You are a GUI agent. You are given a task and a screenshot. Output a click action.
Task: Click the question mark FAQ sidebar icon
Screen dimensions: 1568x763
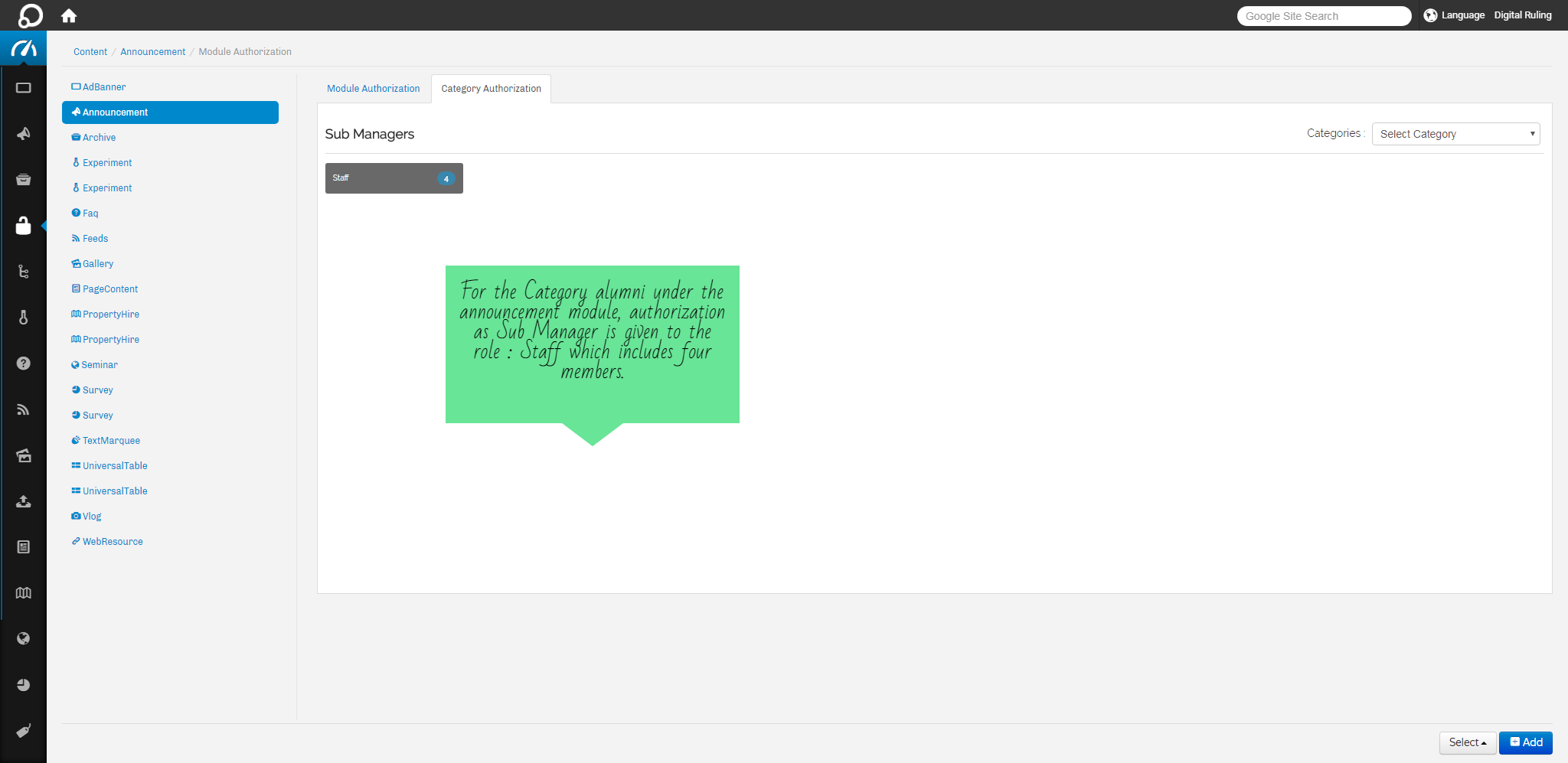tap(24, 364)
